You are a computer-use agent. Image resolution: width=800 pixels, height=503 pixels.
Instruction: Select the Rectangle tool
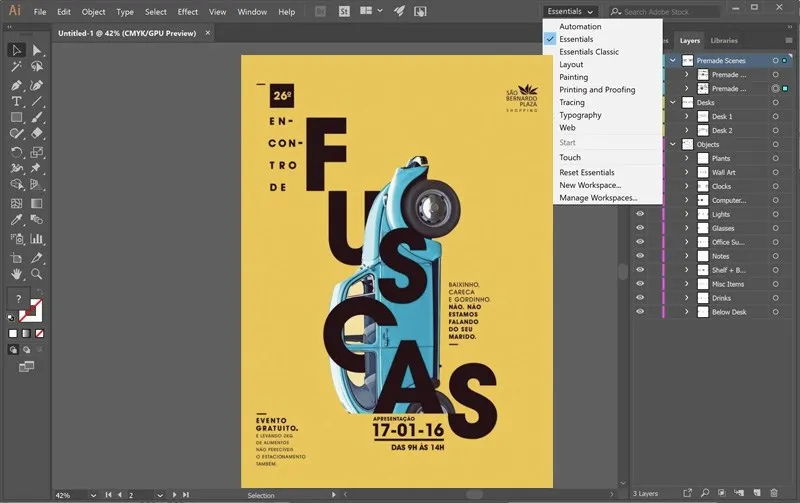[16, 117]
